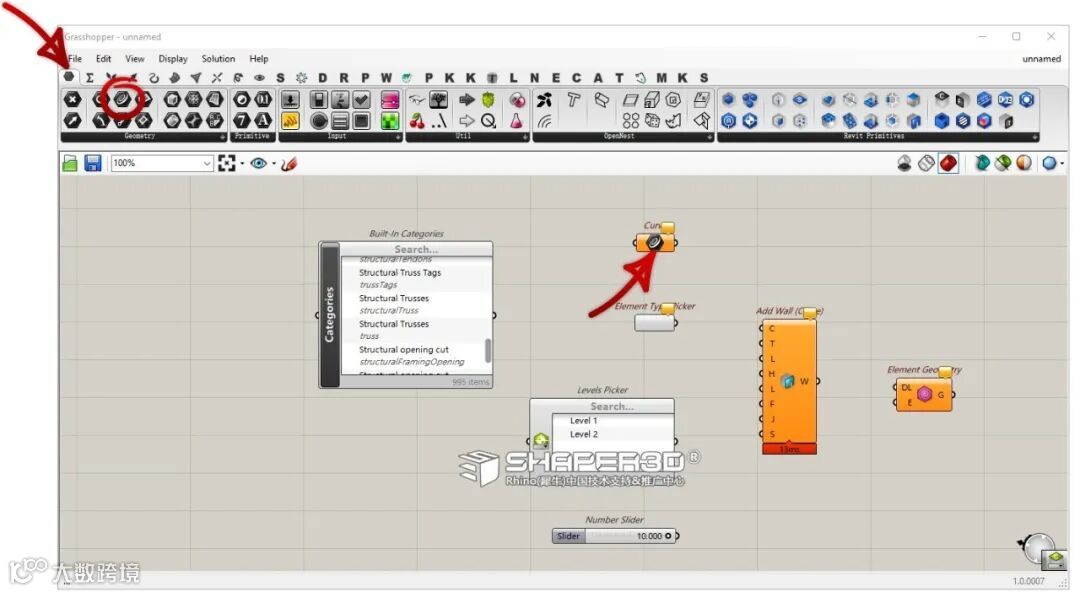Turn off geometry preview
The height and width of the screenshot is (592, 1080).
click(904, 163)
